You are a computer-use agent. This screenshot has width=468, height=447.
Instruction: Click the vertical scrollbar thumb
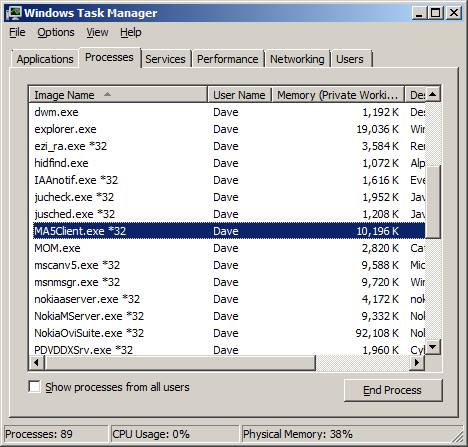pos(433,202)
